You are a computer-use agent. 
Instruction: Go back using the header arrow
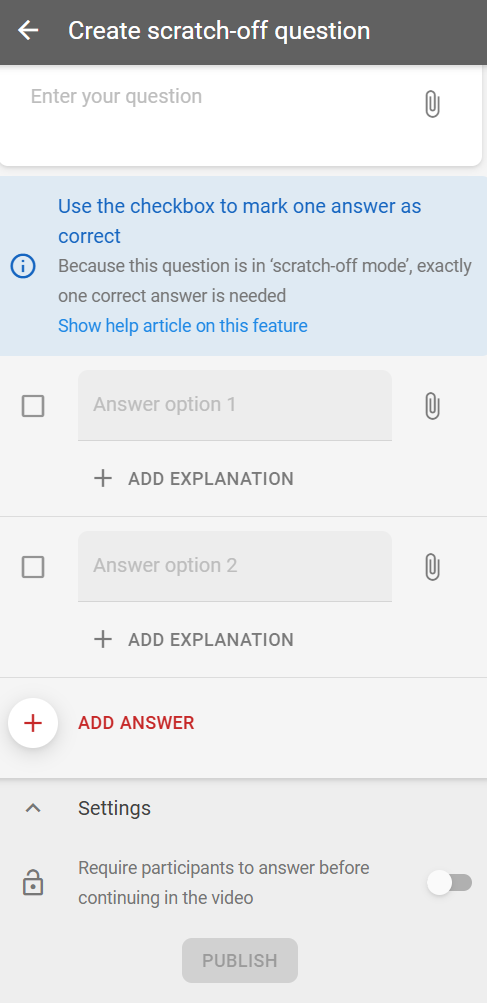click(x=28, y=30)
